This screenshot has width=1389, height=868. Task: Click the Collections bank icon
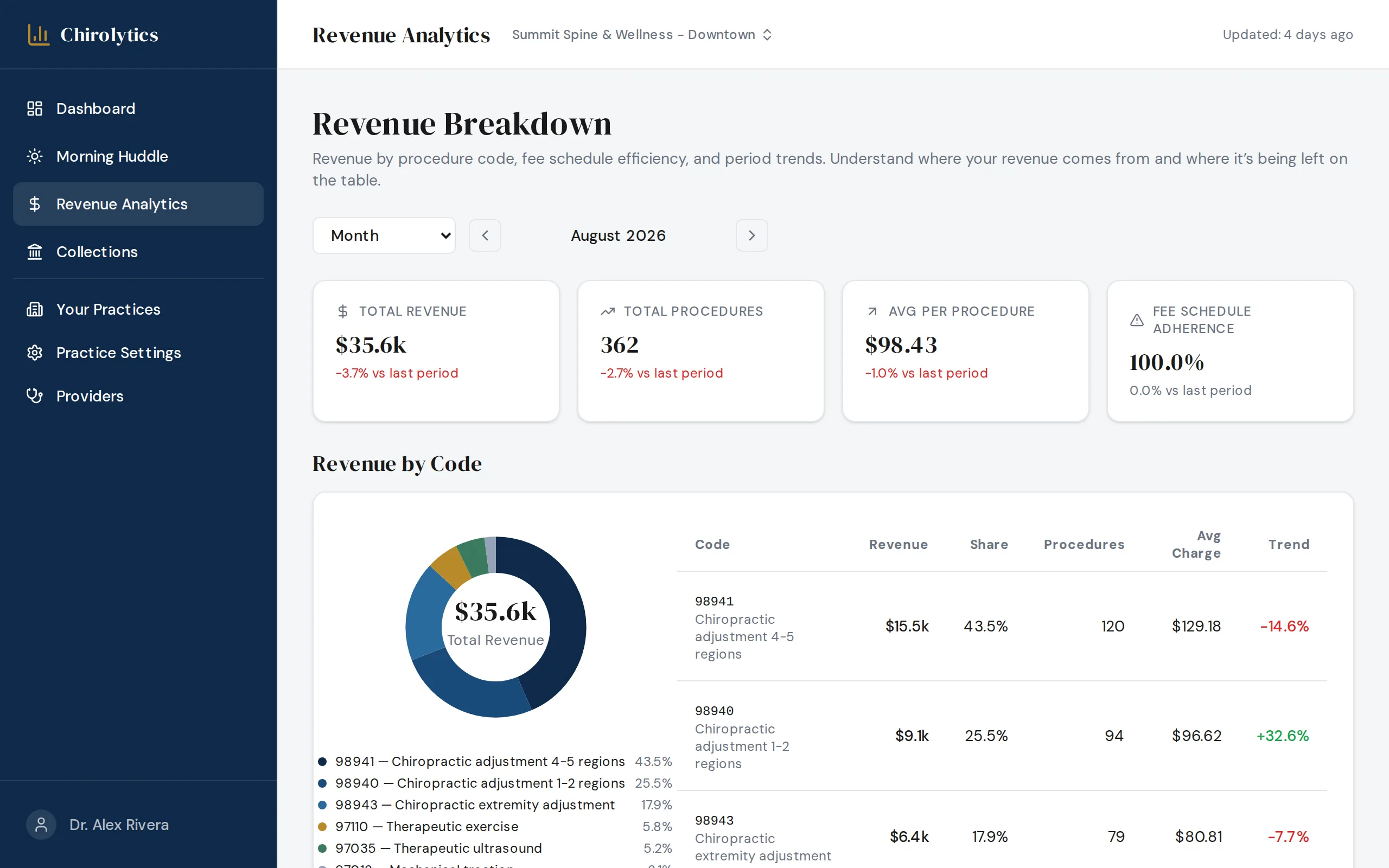pos(34,251)
